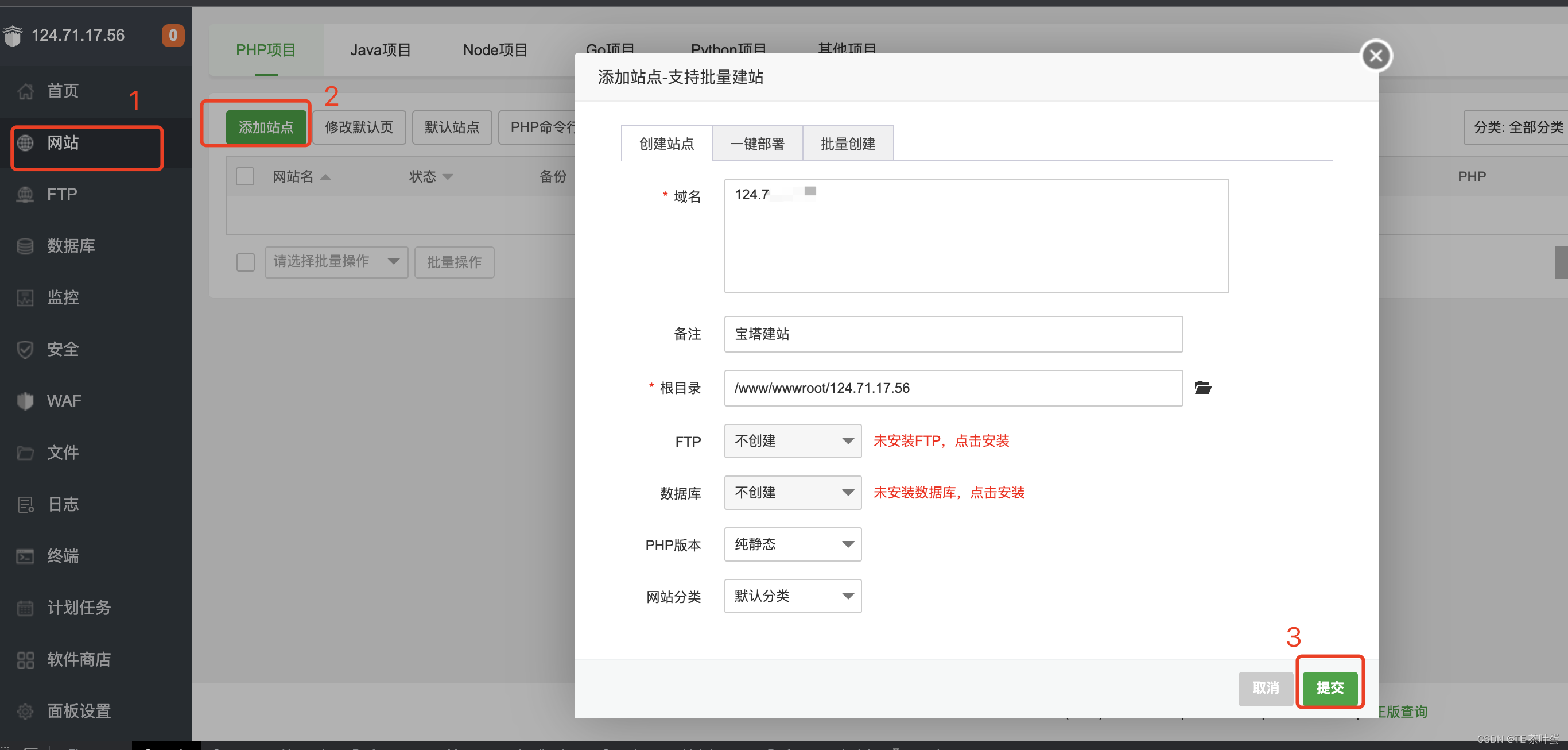Click the calendar icon beside 计划任务
Viewport: 1568px width, 750px height.
26,608
